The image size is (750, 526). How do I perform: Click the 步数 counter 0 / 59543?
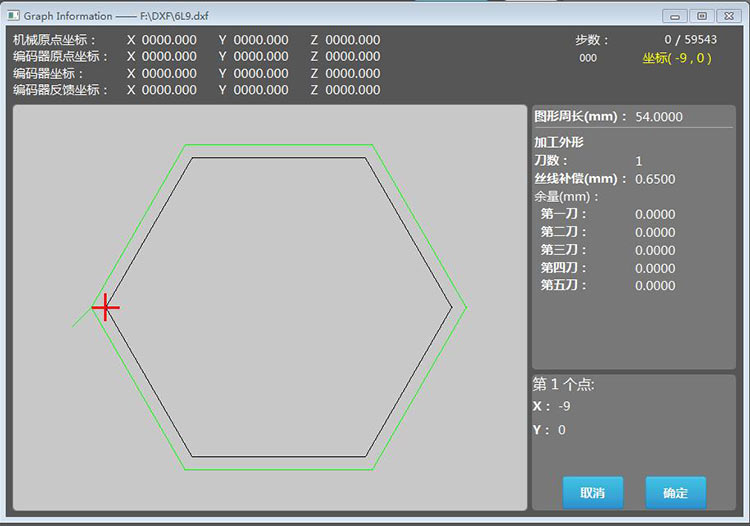coord(690,40)
